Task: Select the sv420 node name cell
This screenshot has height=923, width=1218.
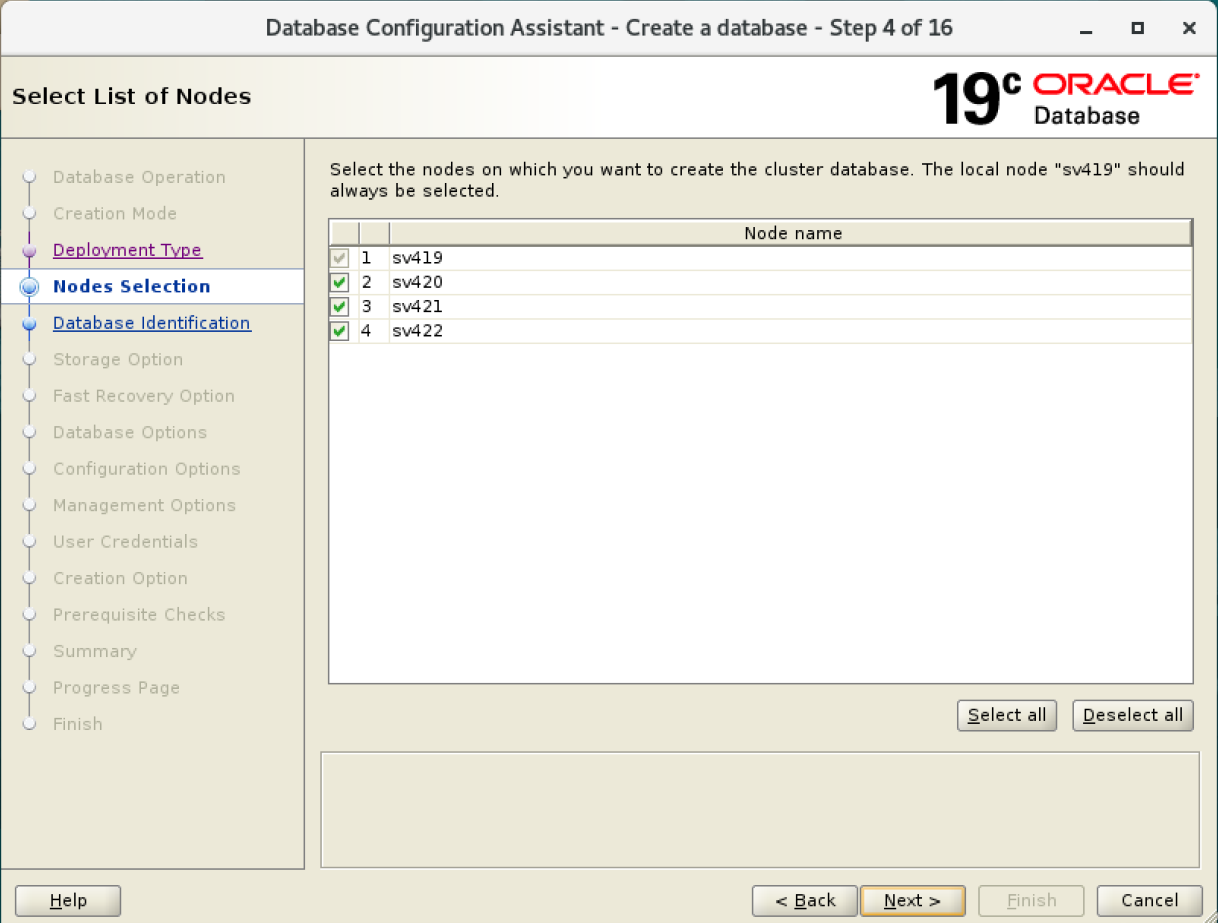Action: tap(791, 282)
